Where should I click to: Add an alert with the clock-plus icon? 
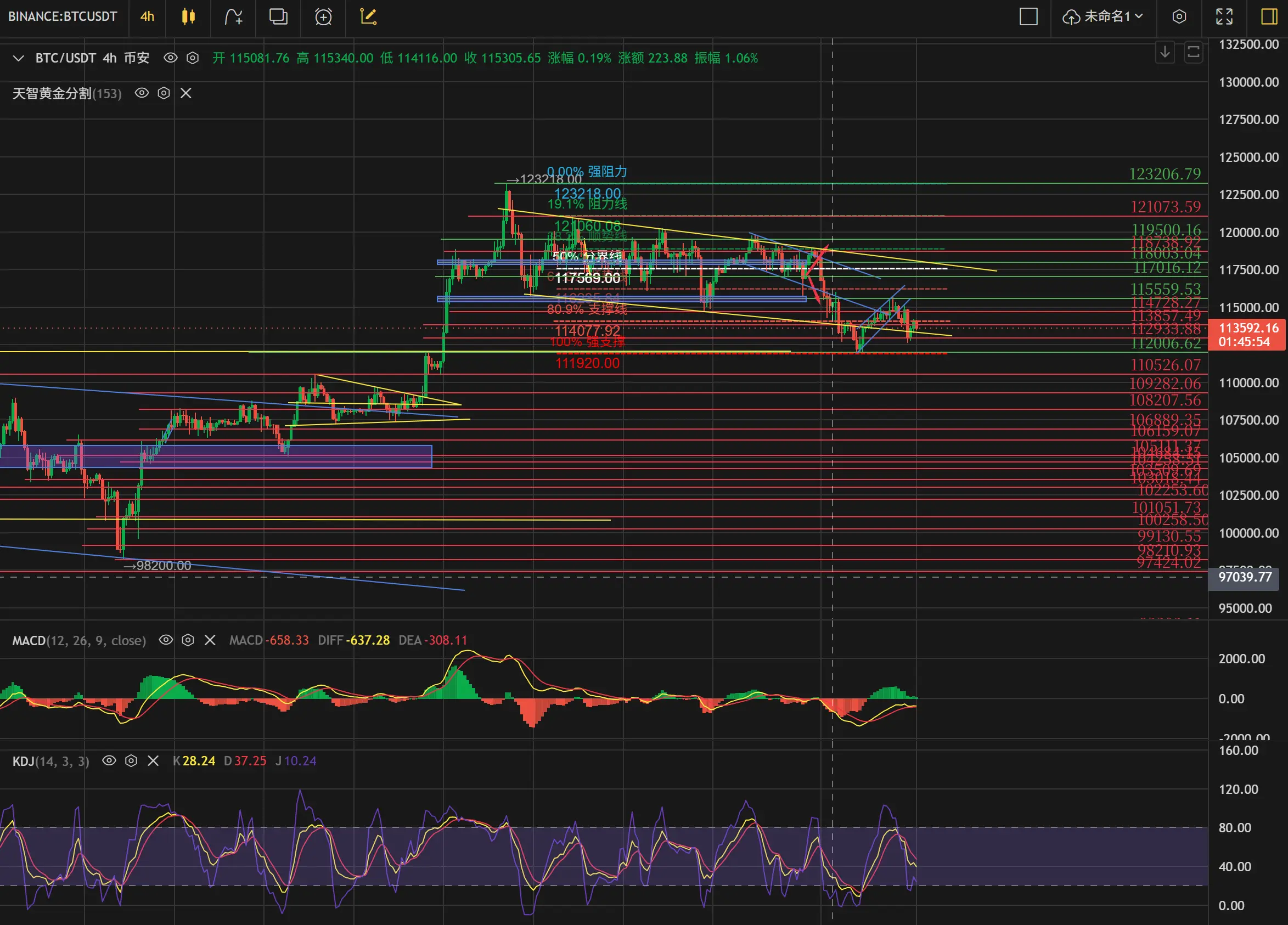[323, 16]
